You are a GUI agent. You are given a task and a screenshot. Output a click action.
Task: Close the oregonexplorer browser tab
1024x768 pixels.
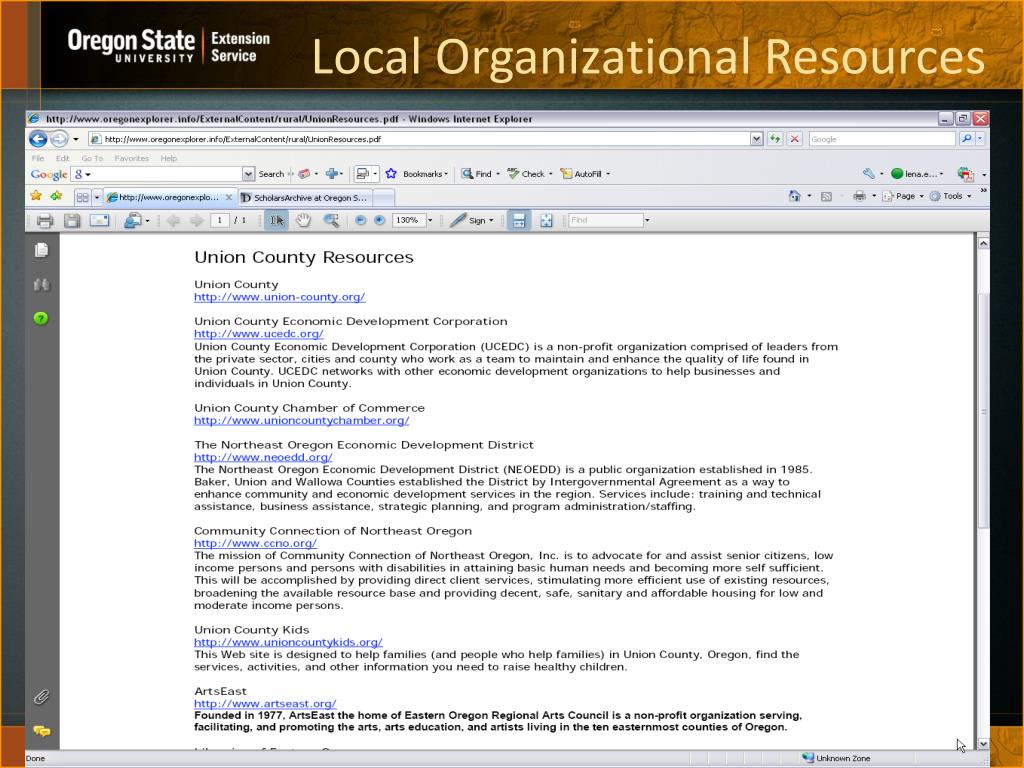(x=229, y=197)
